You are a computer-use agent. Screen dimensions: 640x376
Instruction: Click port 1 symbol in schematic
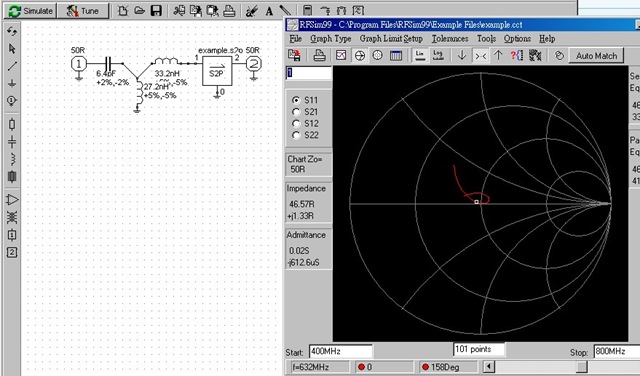coord(79,64)
